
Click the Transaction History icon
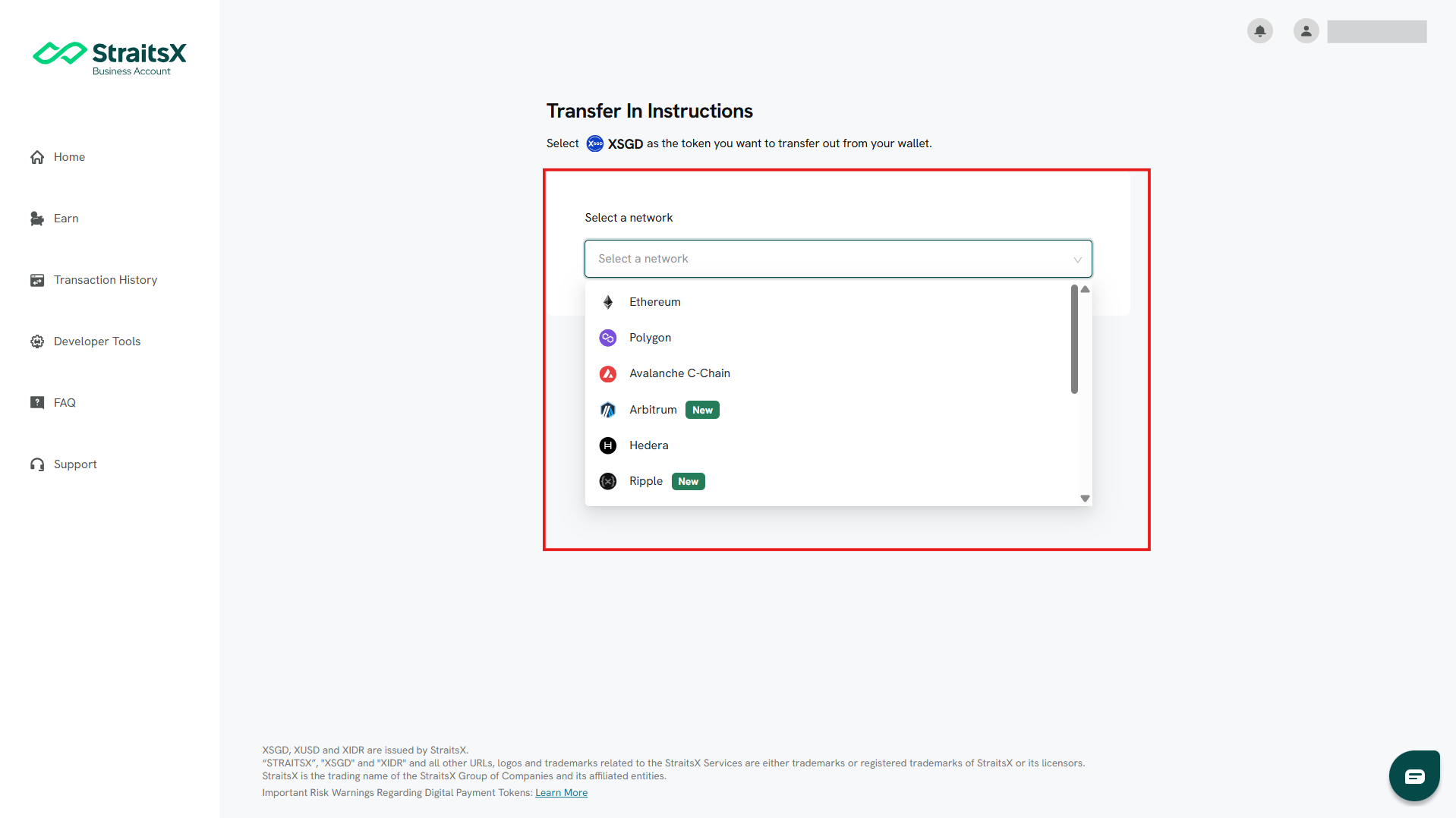tap(37, 280)
